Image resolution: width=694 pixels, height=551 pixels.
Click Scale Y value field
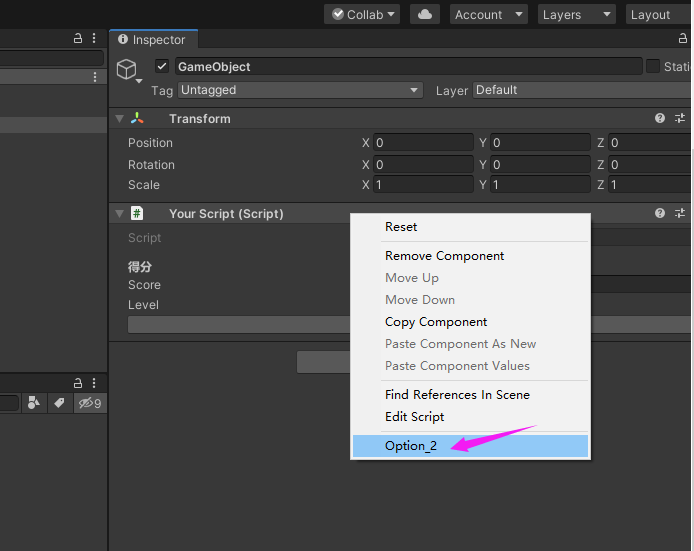point(540,185)
